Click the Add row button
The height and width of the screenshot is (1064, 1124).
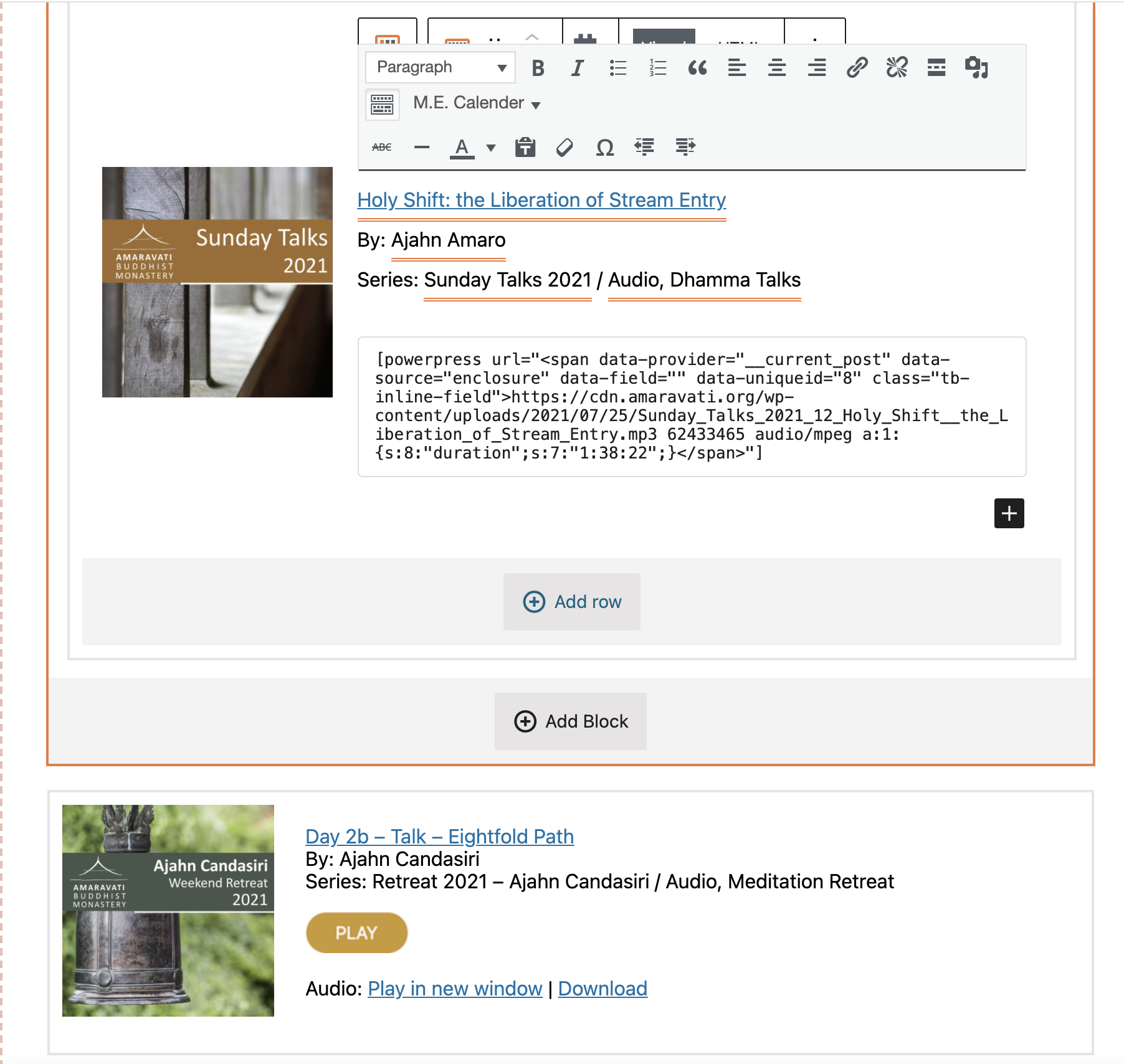[x=572, y=602]
